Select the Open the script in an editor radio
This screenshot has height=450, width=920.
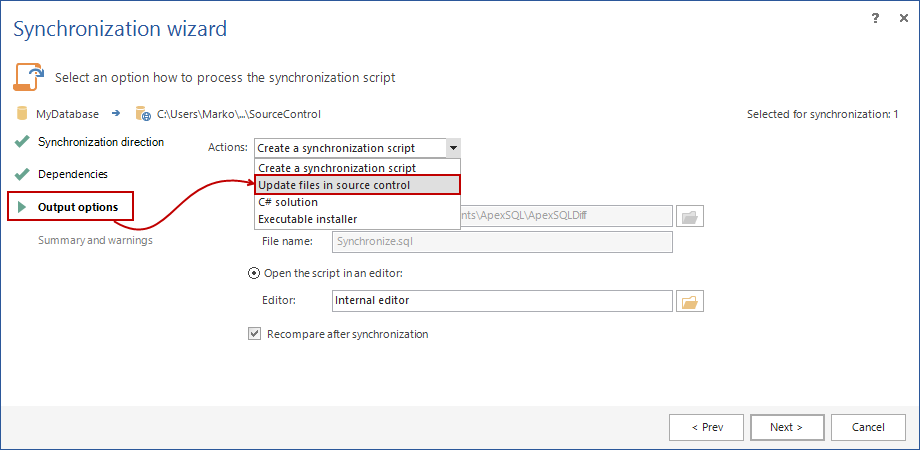[254, 272]
